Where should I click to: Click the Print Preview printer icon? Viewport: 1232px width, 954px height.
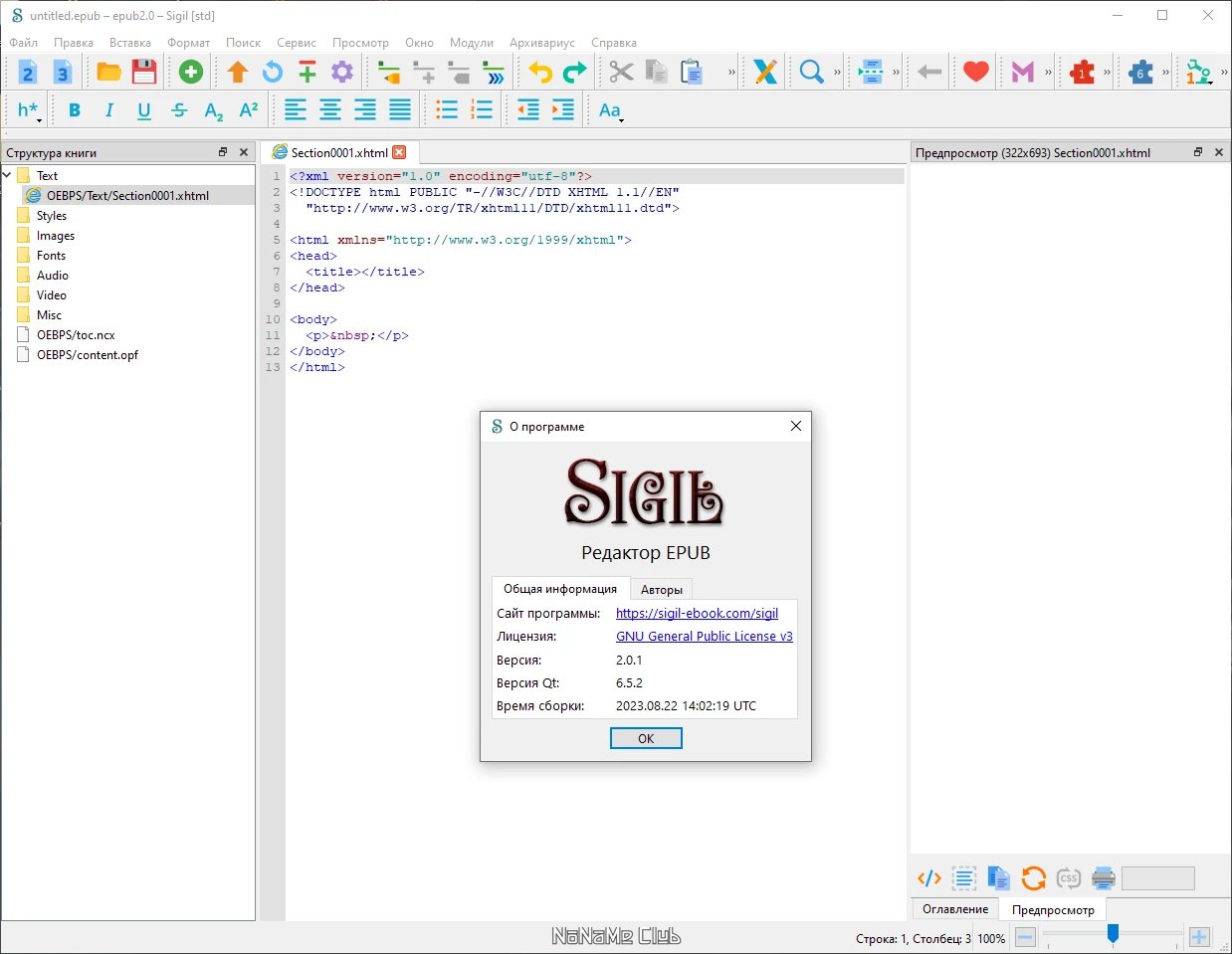tap(1104, 878)
